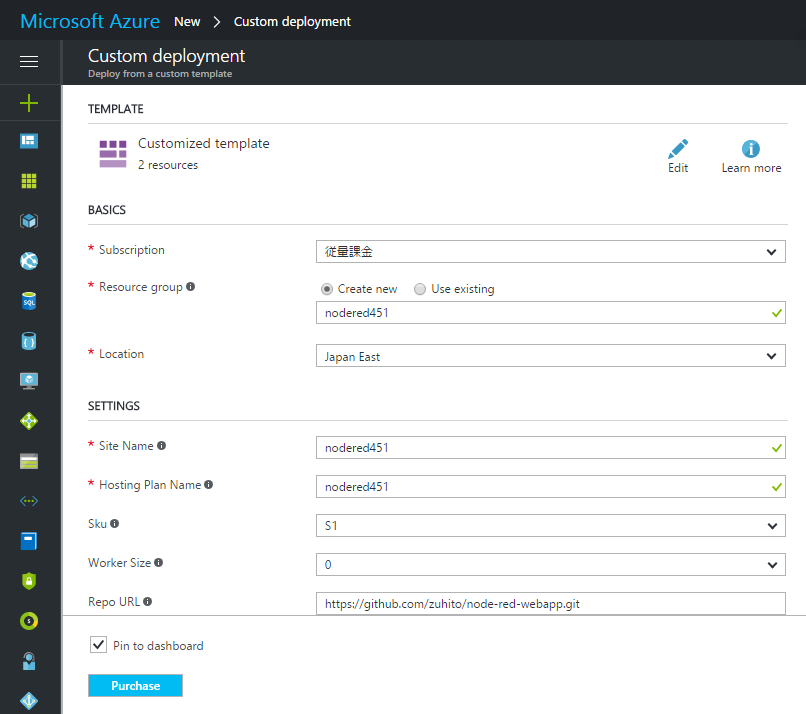Open Virtual machines monitor icon
This screenshot has height=714, width=806.
29,381
